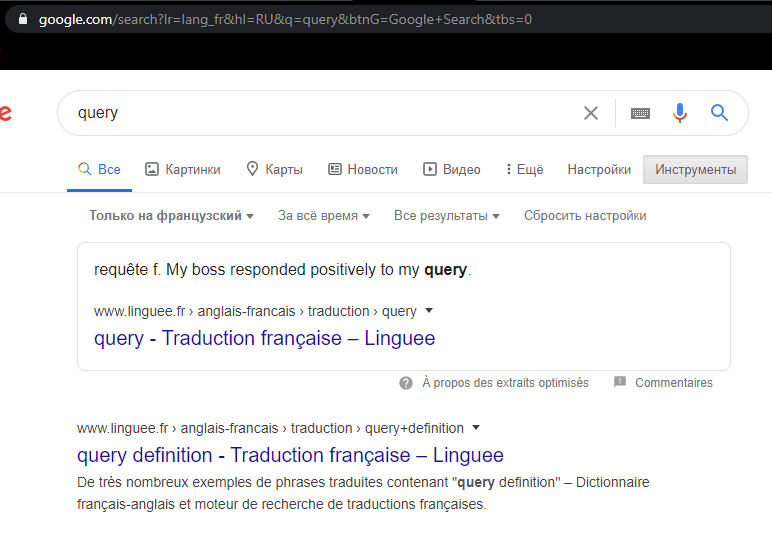Select the Все tab

tap(99, 169)
